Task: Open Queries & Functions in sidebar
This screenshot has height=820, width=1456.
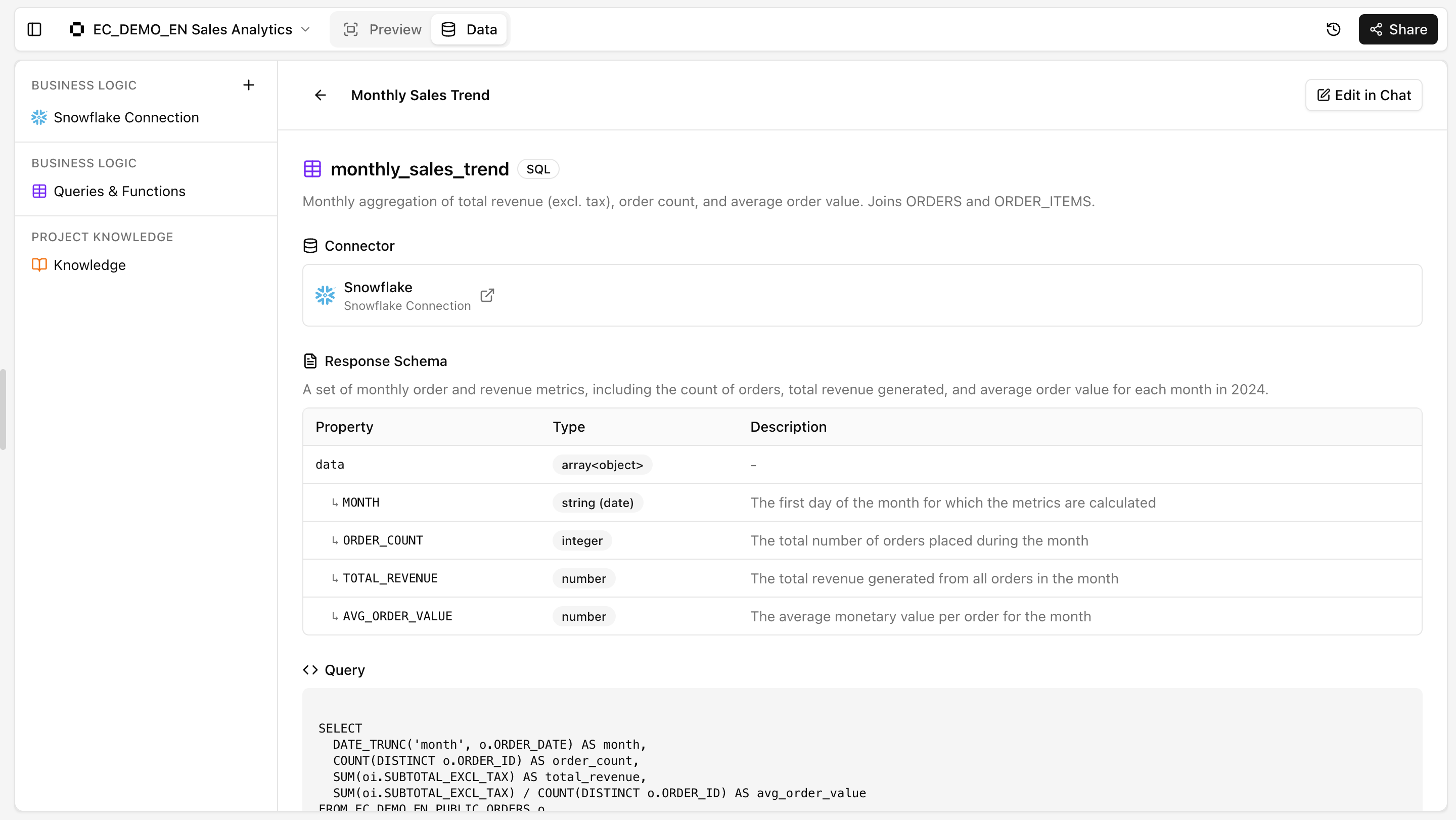Action: click(119, 192)
